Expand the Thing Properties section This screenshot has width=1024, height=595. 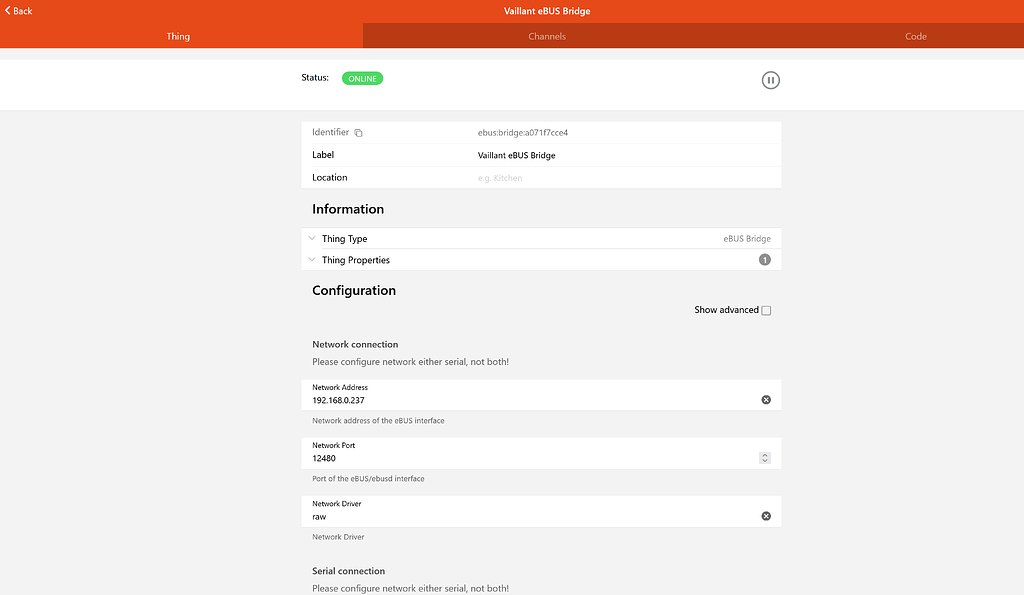(357, 259)
